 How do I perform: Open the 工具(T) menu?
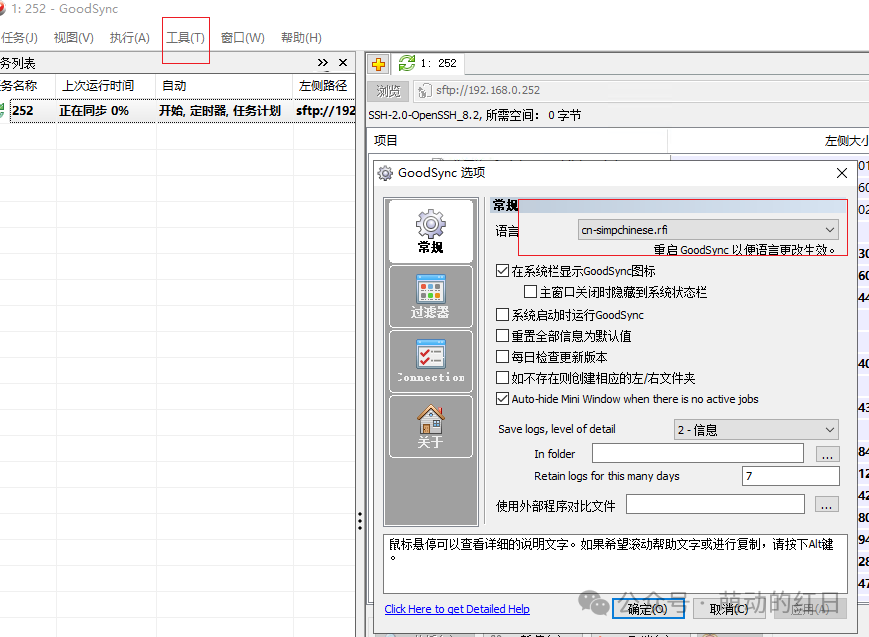[x=186, y=38]
